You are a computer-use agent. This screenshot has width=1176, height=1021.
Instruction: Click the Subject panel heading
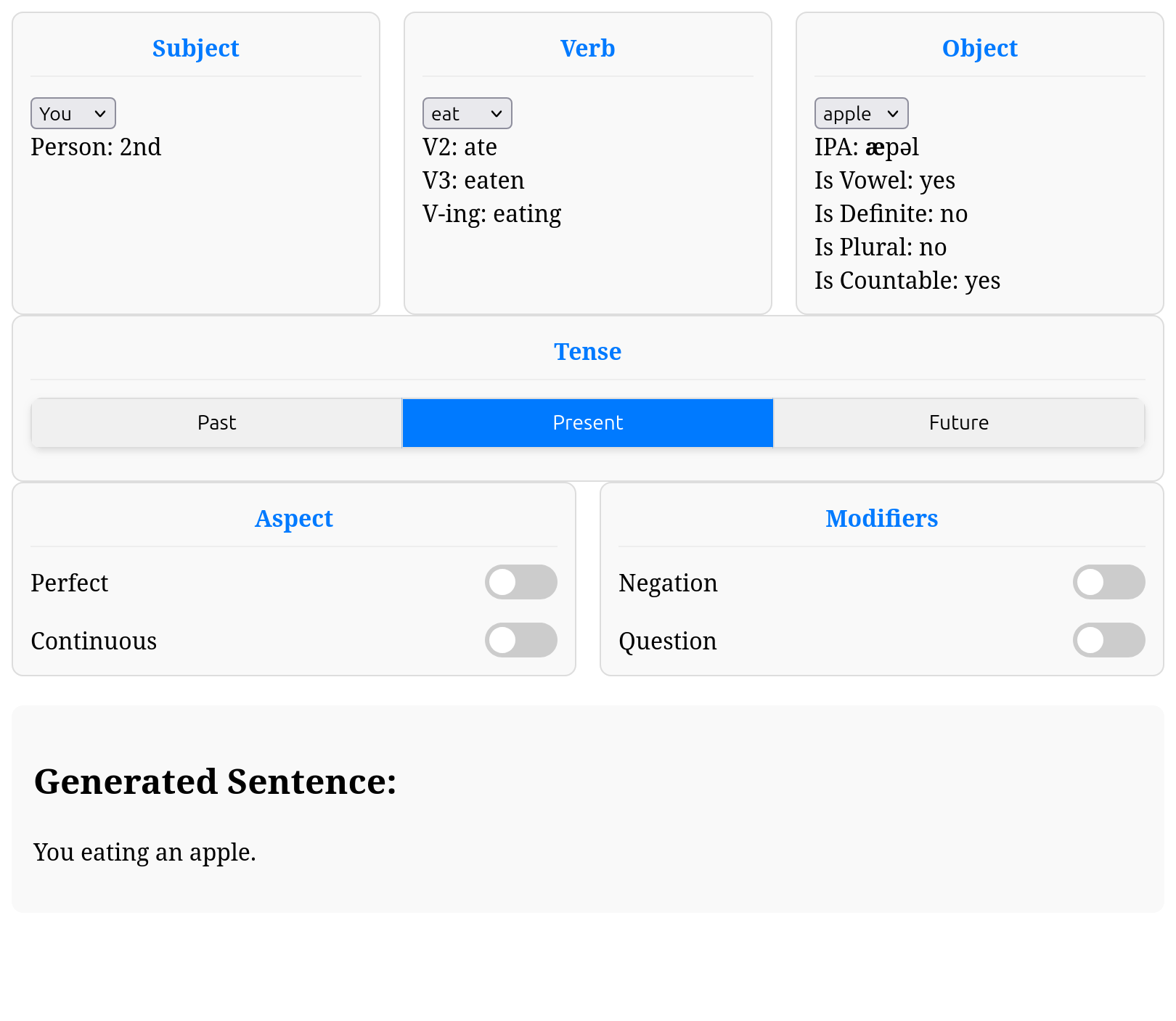click(x=196, y=48)
